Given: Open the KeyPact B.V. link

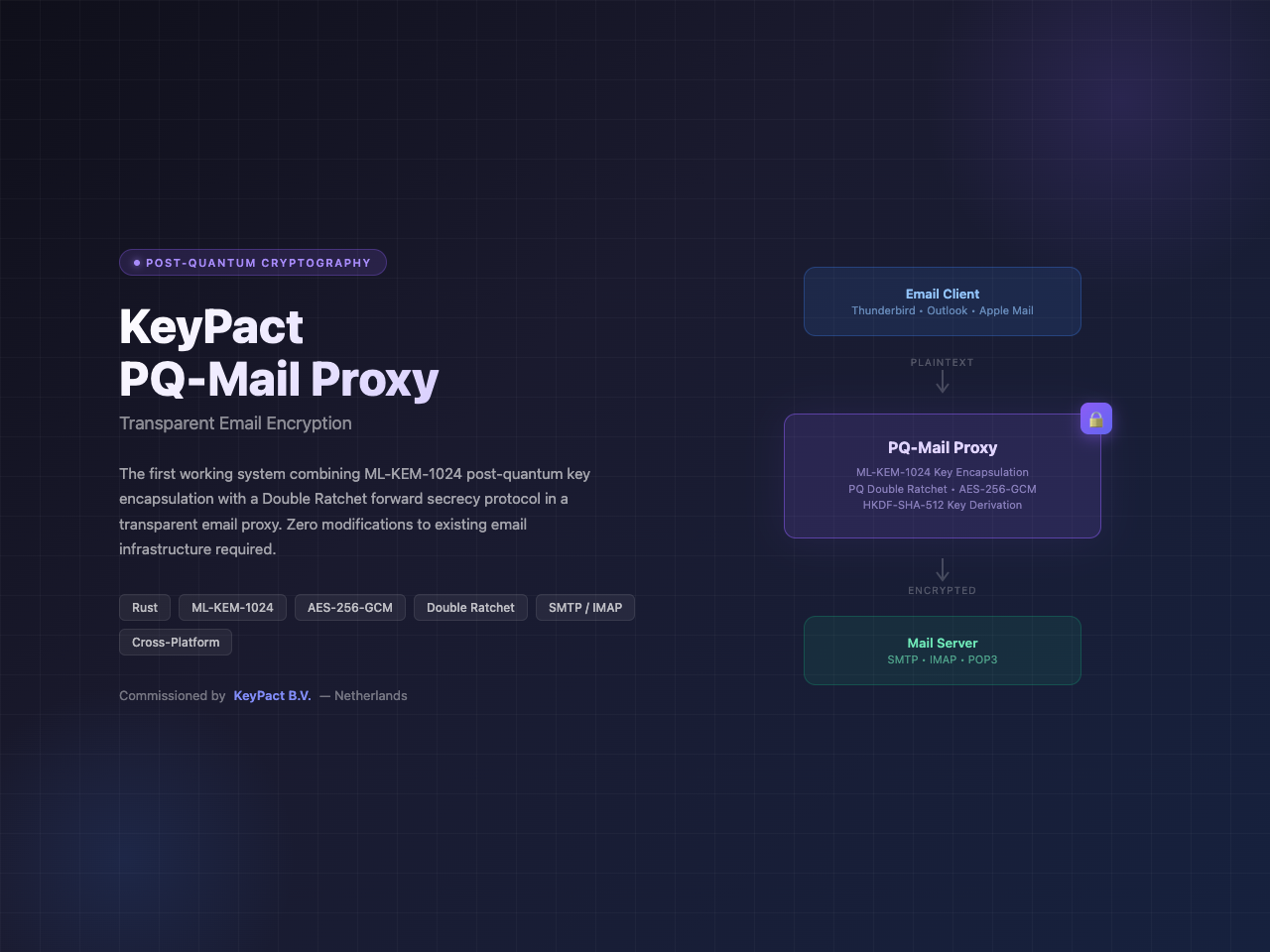Looking at the screenshot, I should click(x=272, y=695).
